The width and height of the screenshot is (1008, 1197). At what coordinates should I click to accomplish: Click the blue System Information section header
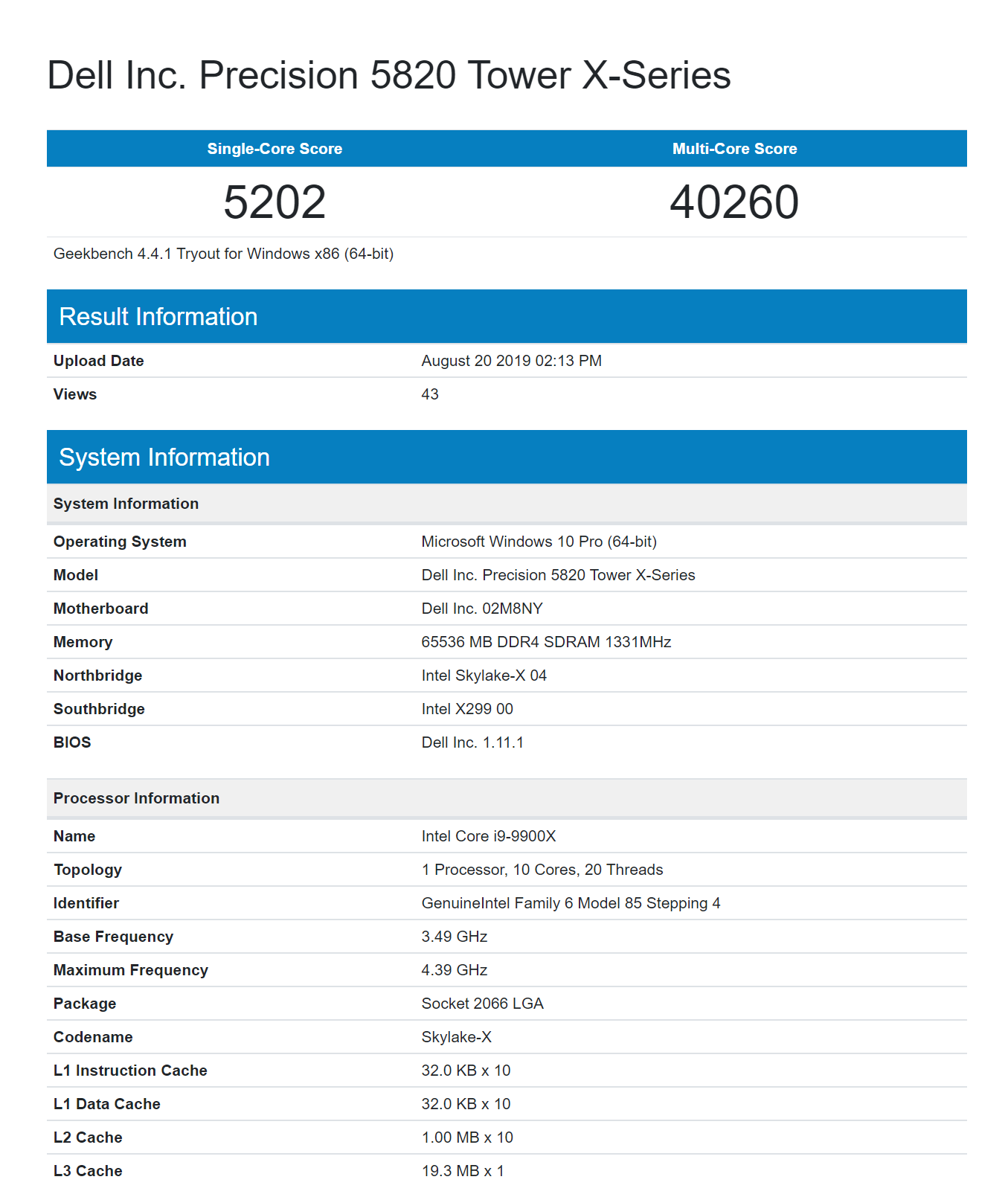click(507, 457)
